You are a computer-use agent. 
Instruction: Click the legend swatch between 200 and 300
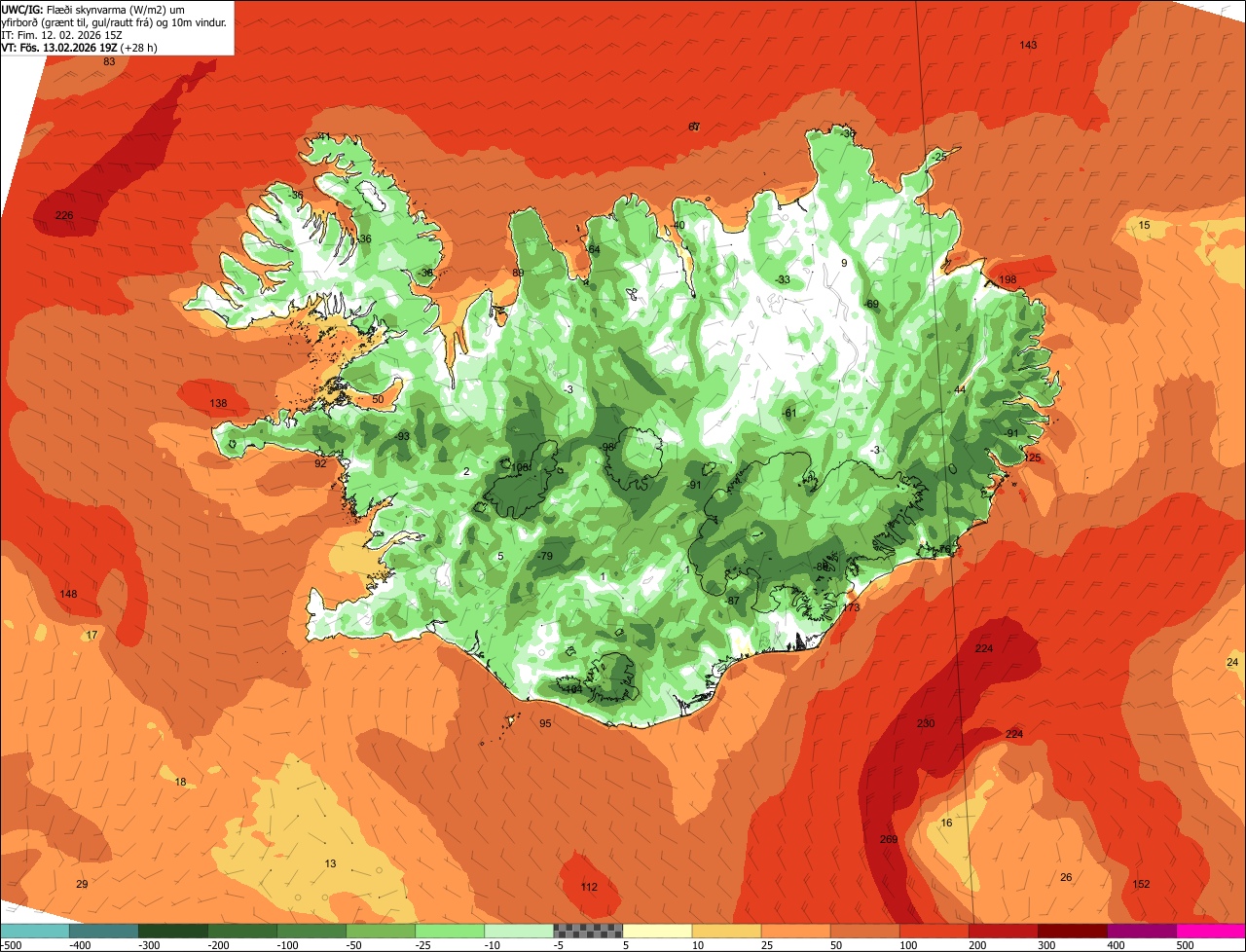(1003, 932)
